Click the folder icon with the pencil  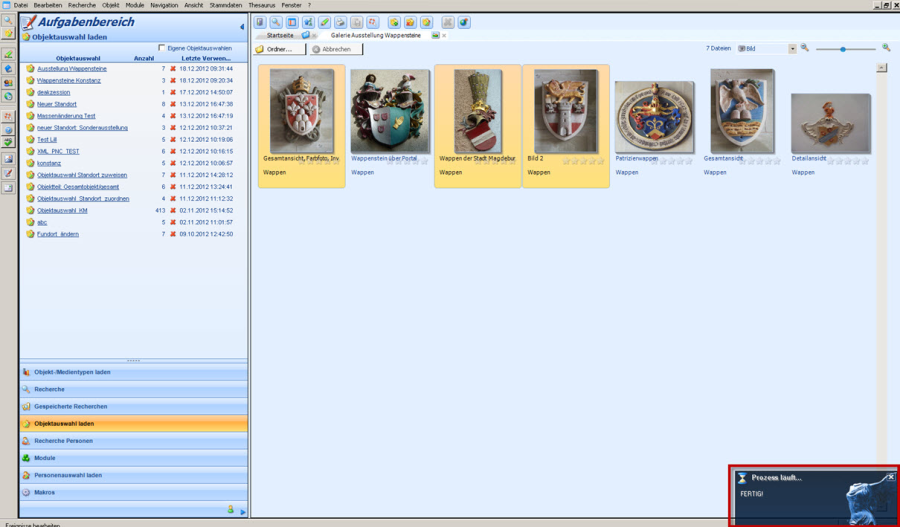[x=426, y=22]
